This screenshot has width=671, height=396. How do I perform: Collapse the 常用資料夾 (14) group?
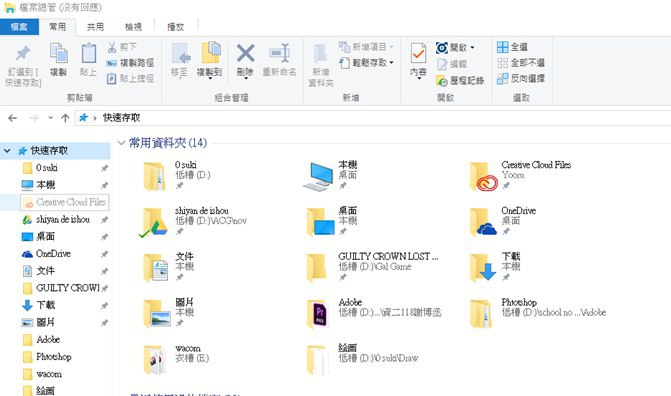pyautogui.click(x=122, y=143)
